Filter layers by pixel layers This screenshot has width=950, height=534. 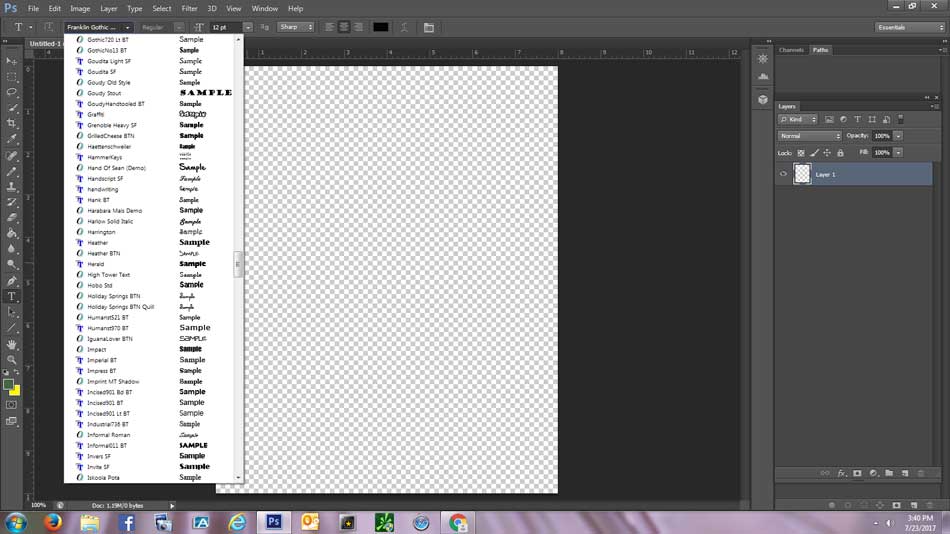(x=829, y=119)
